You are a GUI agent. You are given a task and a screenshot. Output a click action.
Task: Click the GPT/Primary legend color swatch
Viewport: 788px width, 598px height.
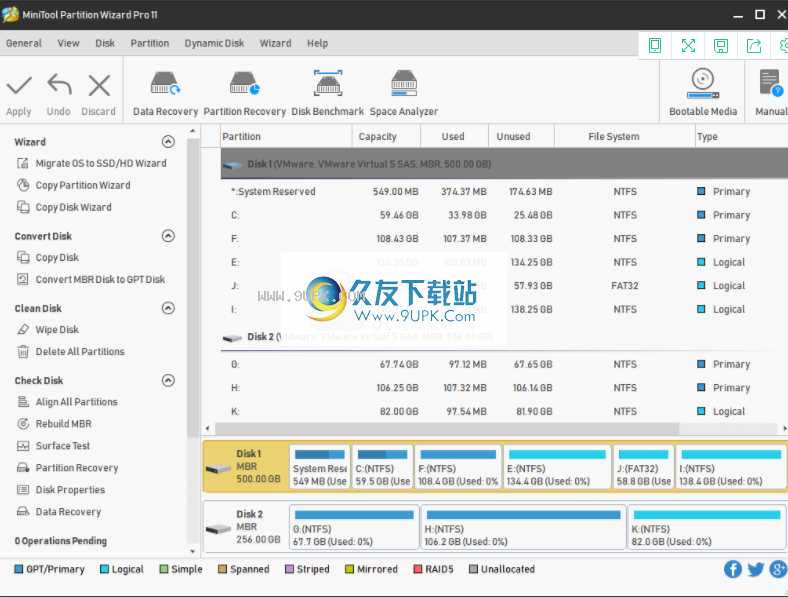[x=19, y=569]
